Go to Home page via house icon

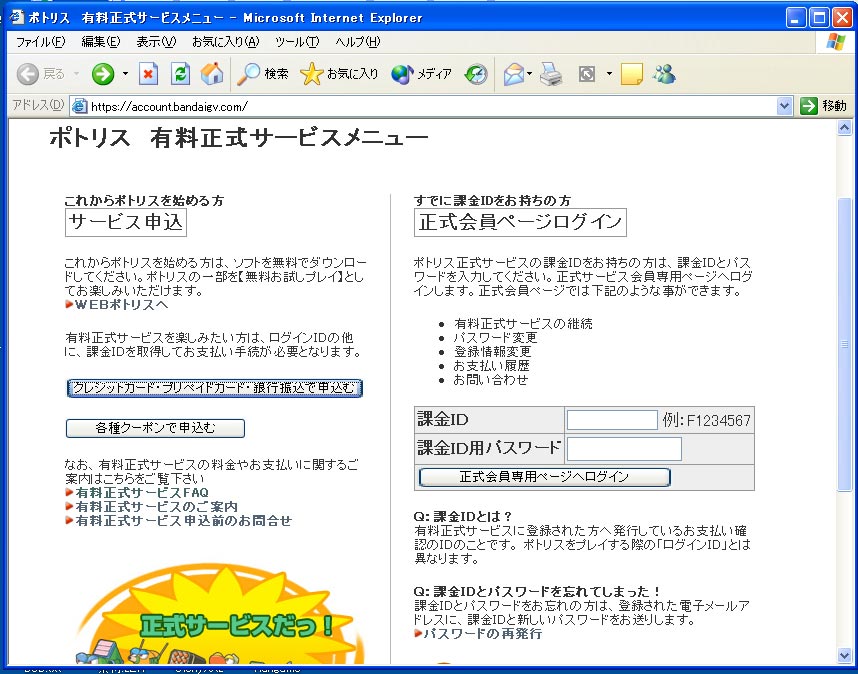tap(212, 74)
